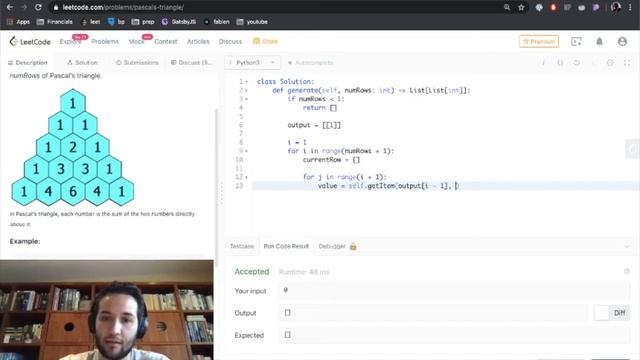
Task: Click the editor info icon
Action: 543,62
